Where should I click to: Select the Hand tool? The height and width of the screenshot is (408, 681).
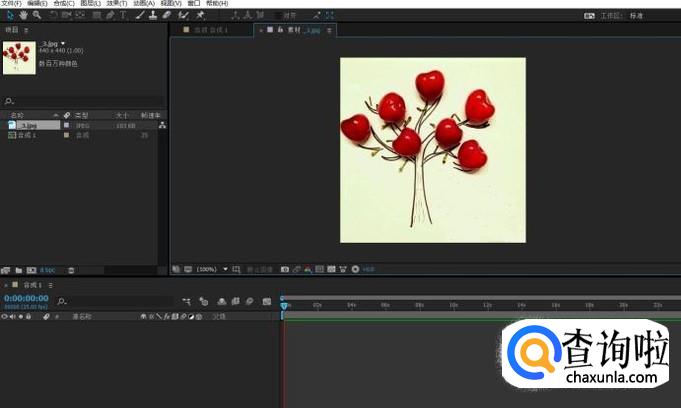tap(22, 15)
